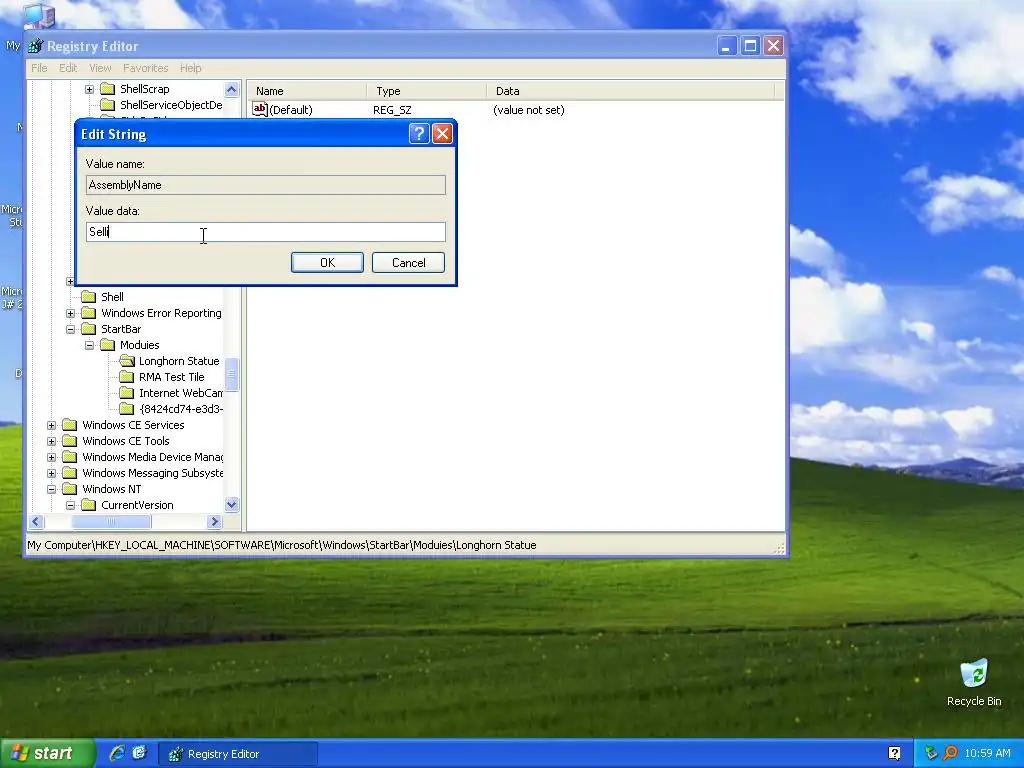Launch Outlook Express from the quick launch bar

pos(140,753)
